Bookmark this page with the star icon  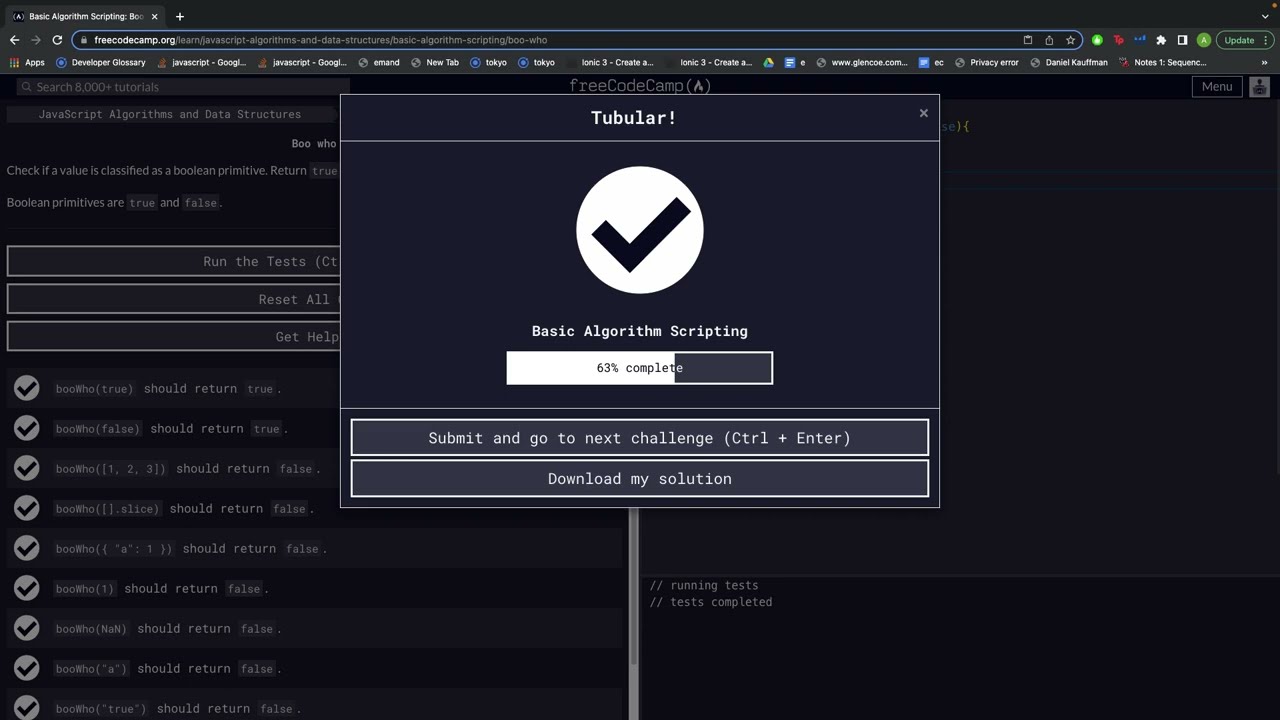1070,40
